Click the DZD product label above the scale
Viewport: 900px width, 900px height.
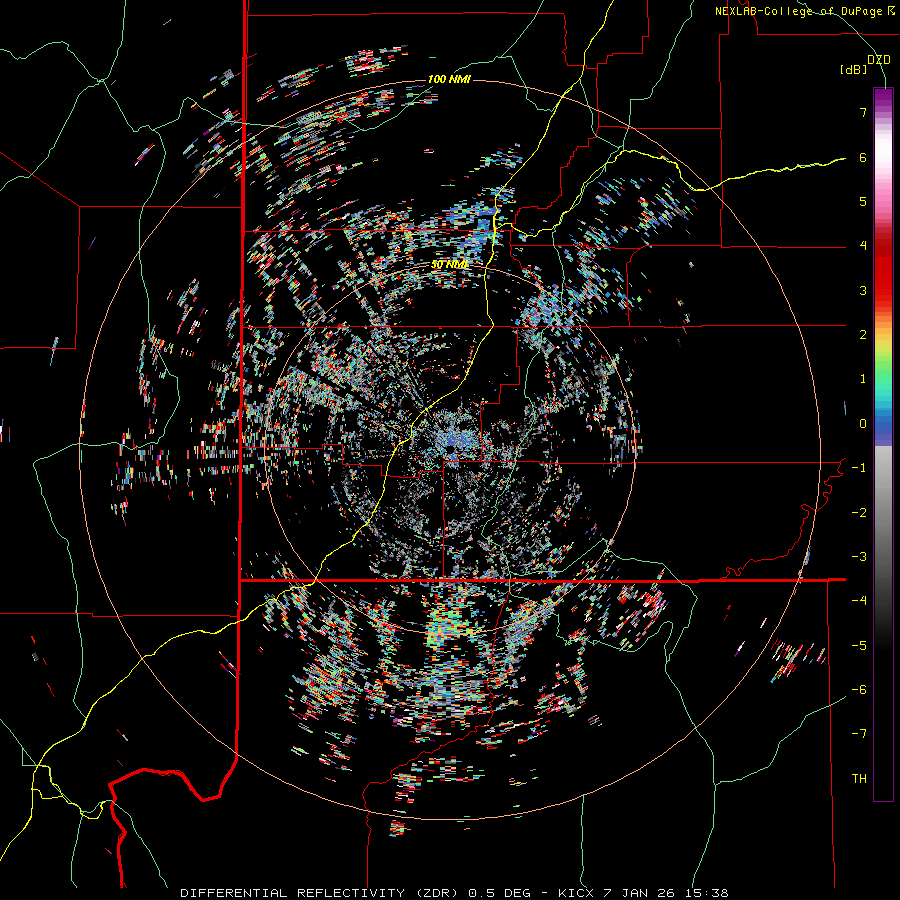coord(879,60)
